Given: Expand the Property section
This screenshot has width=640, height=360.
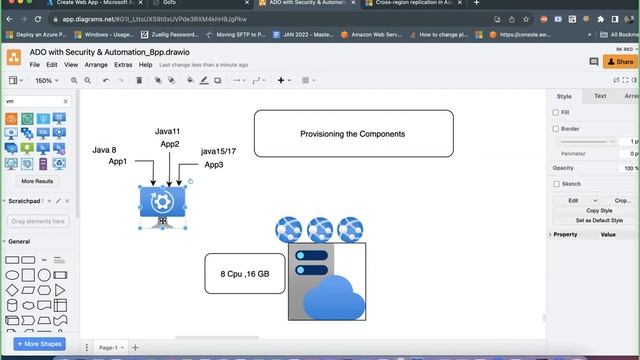Looking at the screenshot, I should (x=551, y=235).
